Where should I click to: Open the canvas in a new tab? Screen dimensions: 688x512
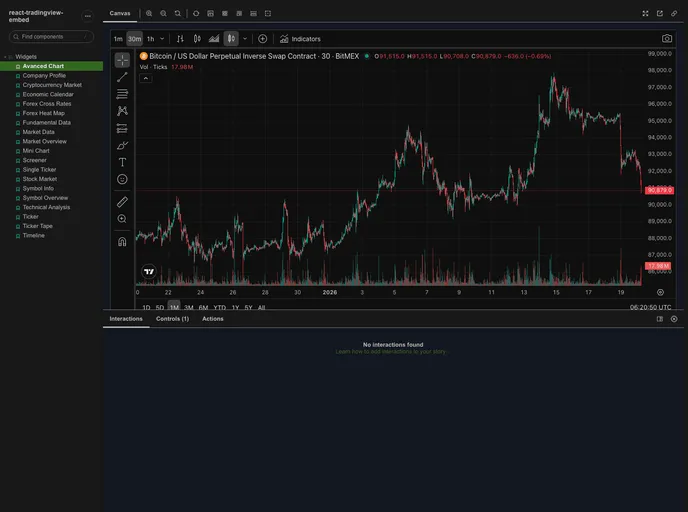click(659, 14)
